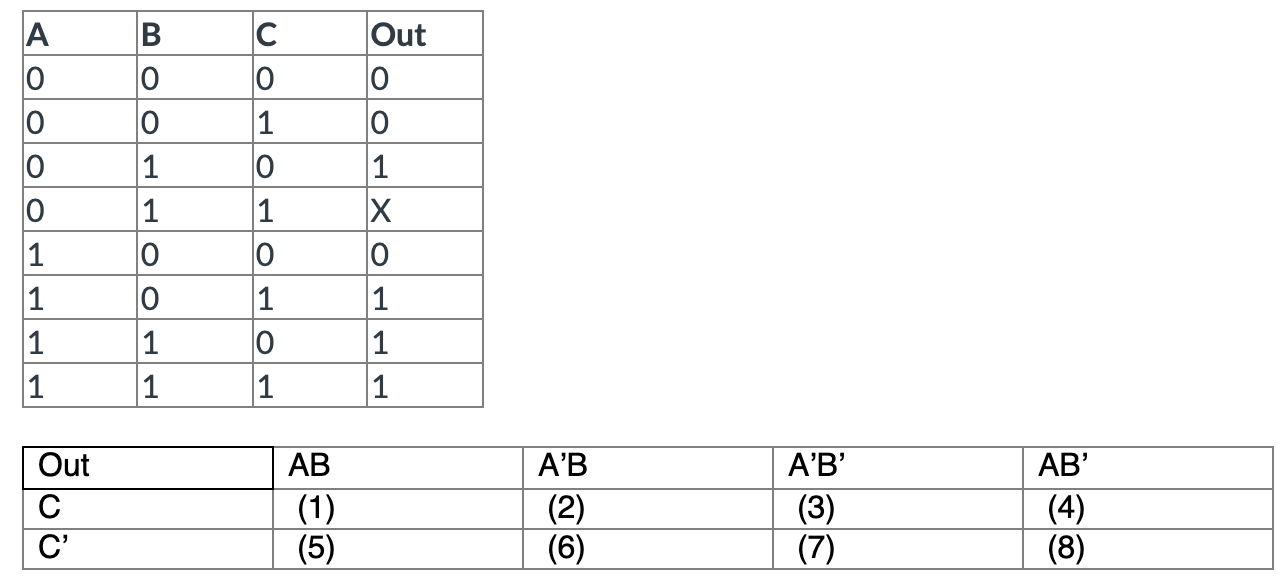
Task: Click the C row label in K-map
Action: point(47,509)
